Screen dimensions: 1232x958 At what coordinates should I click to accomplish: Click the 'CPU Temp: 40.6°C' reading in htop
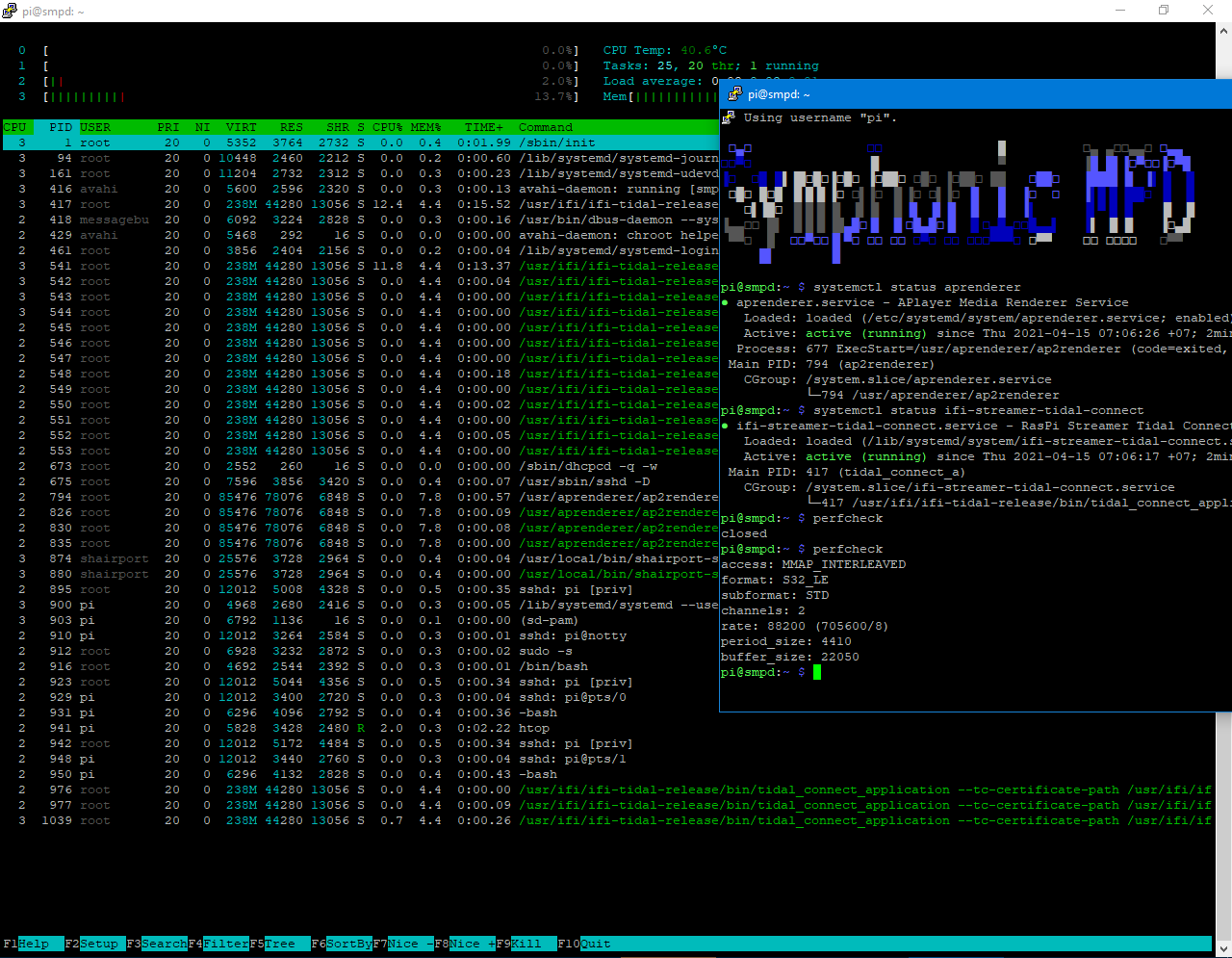tap(665, 50)
